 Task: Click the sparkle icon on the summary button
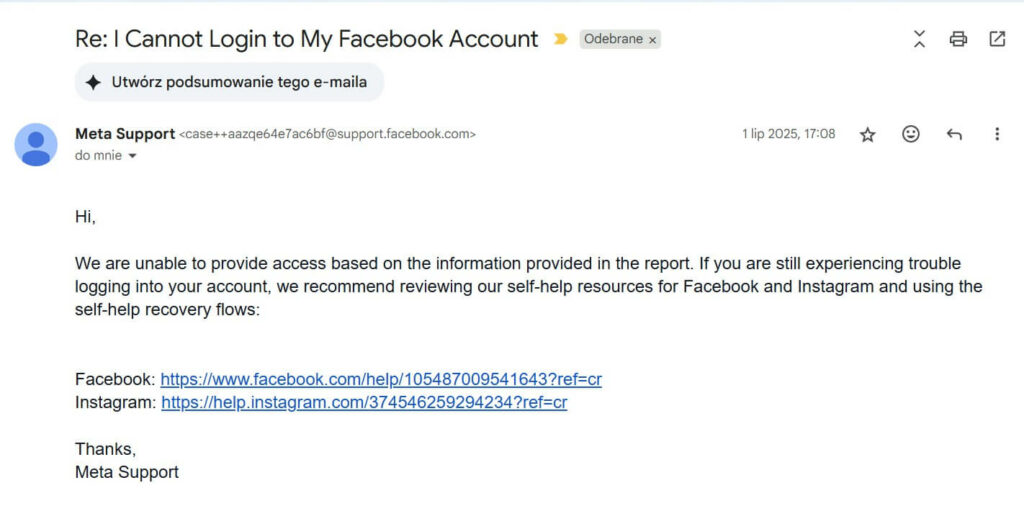[x=93, y=82]
